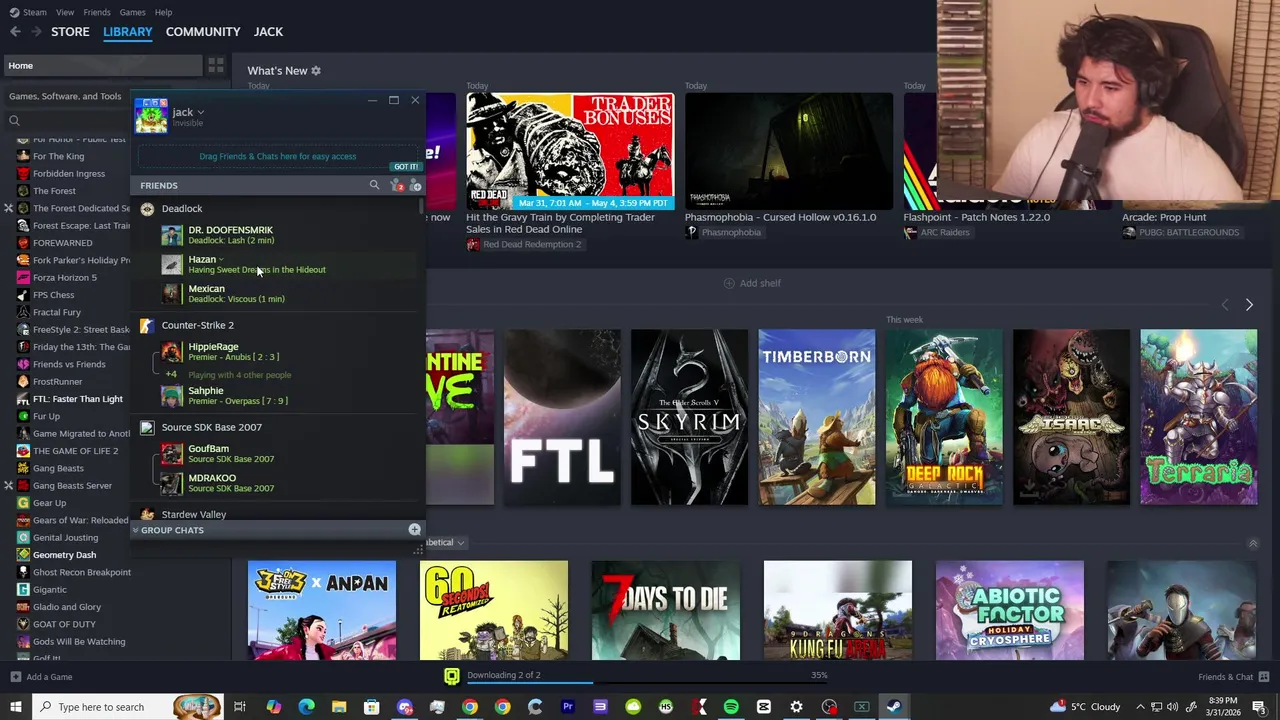This screenshot has height=720, width=1280.
Task: Click ARC Raiders icon under Flashpoint news
Action: [910, 232]
